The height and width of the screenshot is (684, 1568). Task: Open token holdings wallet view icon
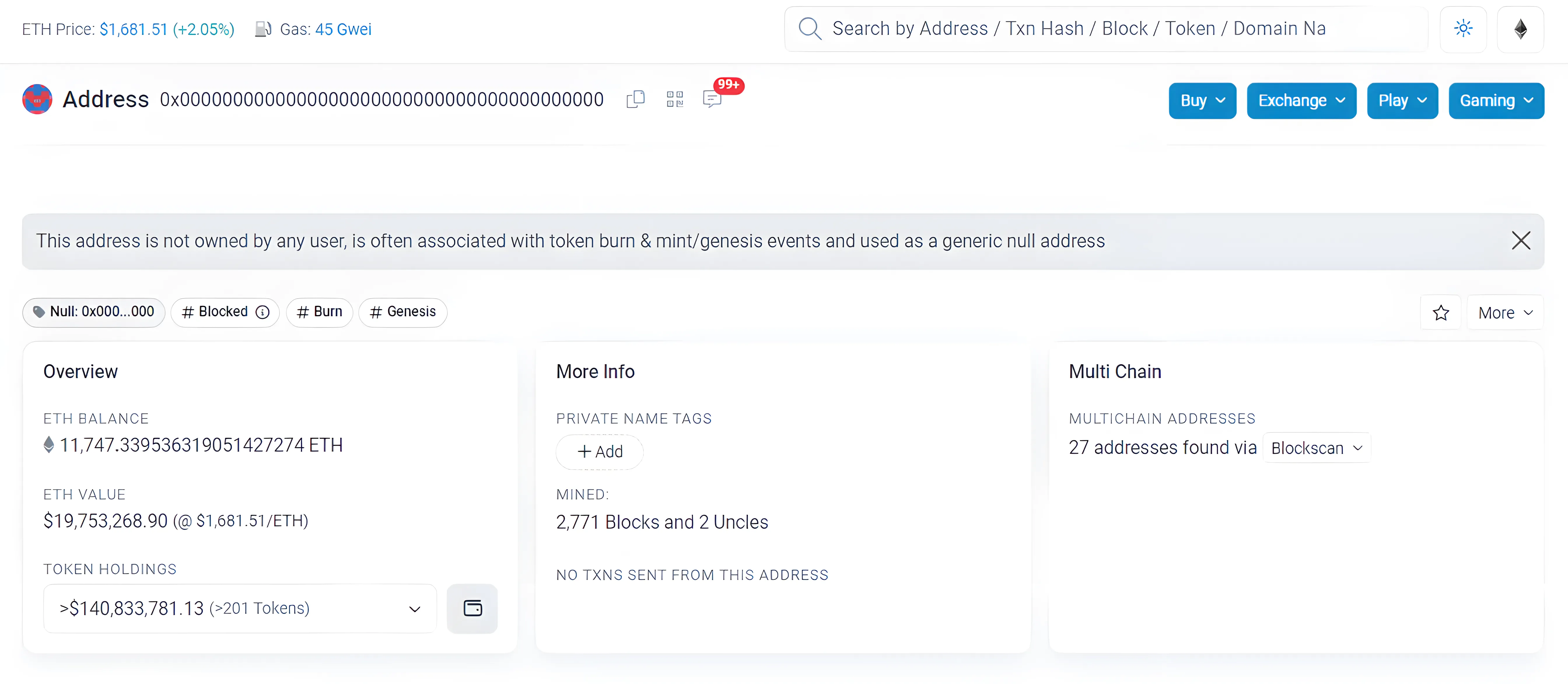point(472,608)
